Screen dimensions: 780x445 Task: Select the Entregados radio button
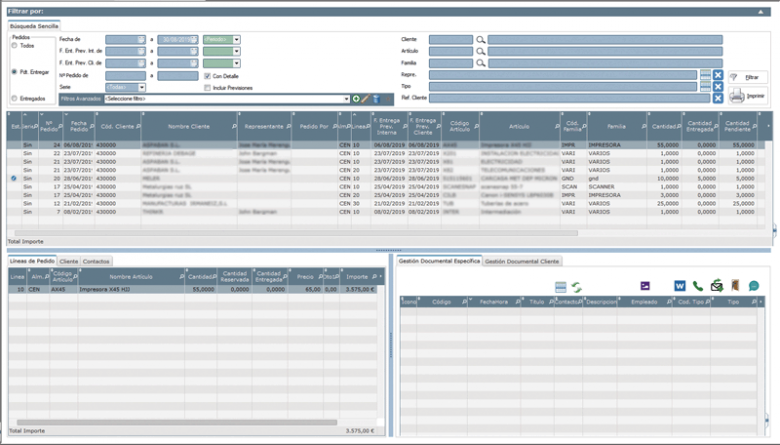[x=14, y=98]
